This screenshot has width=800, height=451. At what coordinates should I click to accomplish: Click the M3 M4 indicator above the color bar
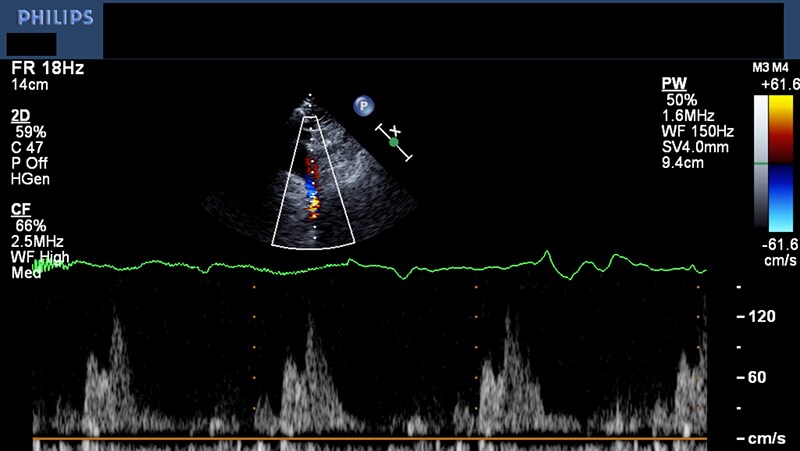[770, 67]
